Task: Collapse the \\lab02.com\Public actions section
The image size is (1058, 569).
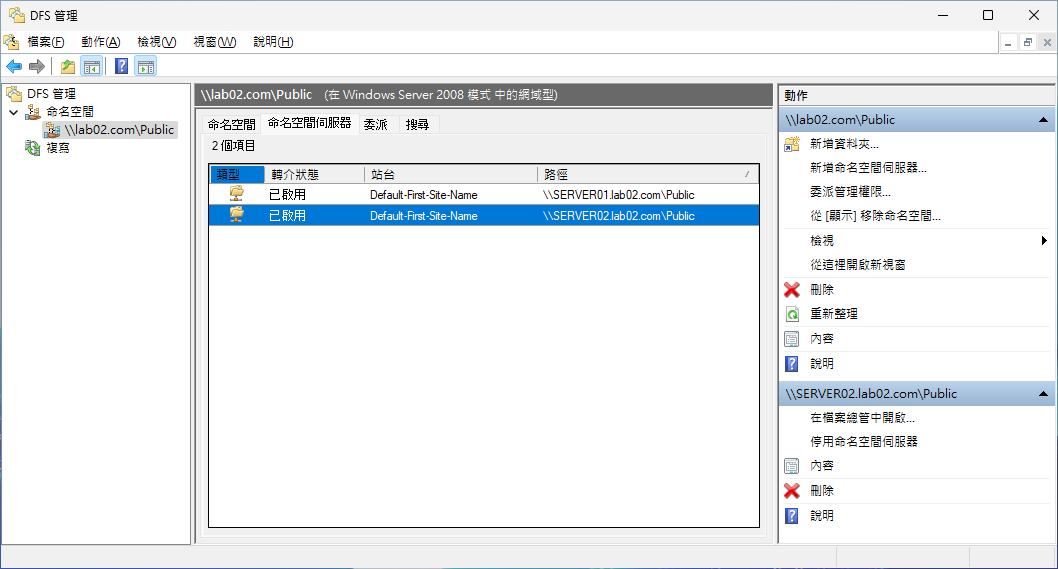Action: tap(1043, 119)
